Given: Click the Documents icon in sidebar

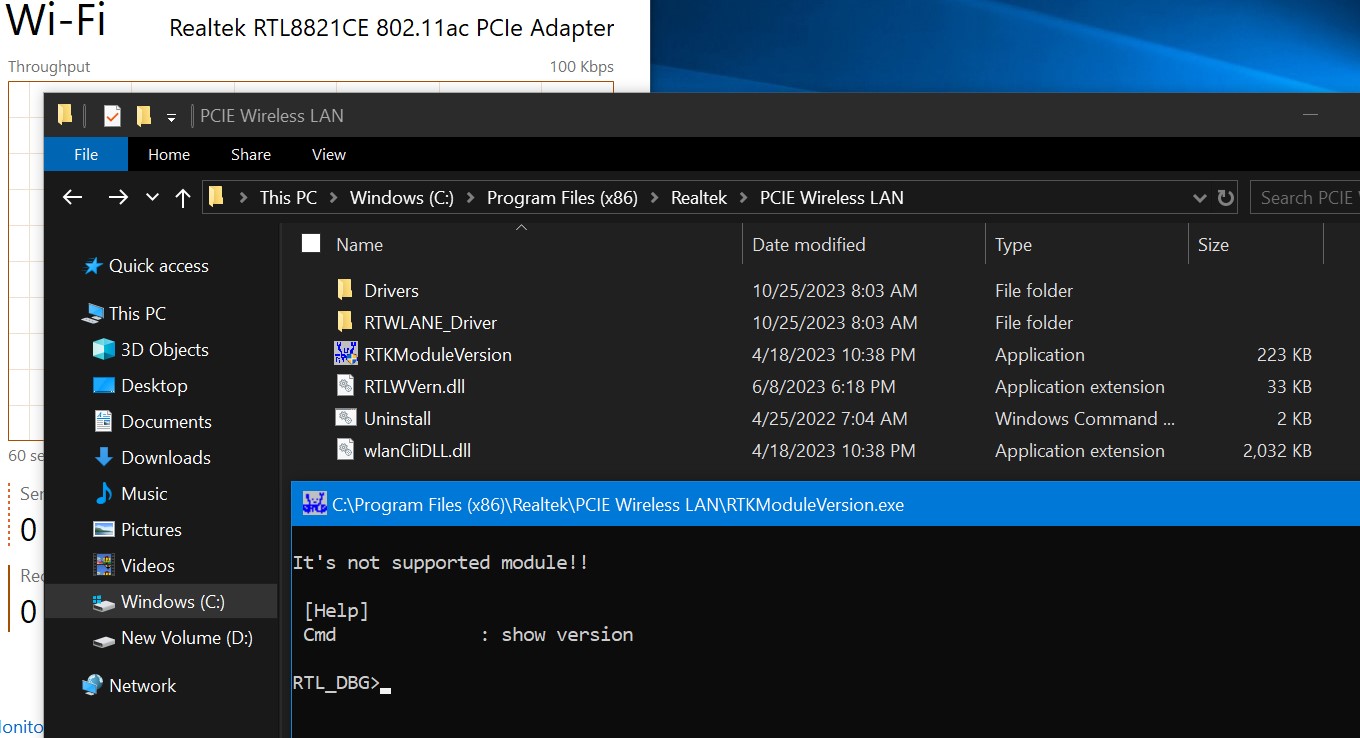Looking at the screenshot, I should click(x=104, y=421).
